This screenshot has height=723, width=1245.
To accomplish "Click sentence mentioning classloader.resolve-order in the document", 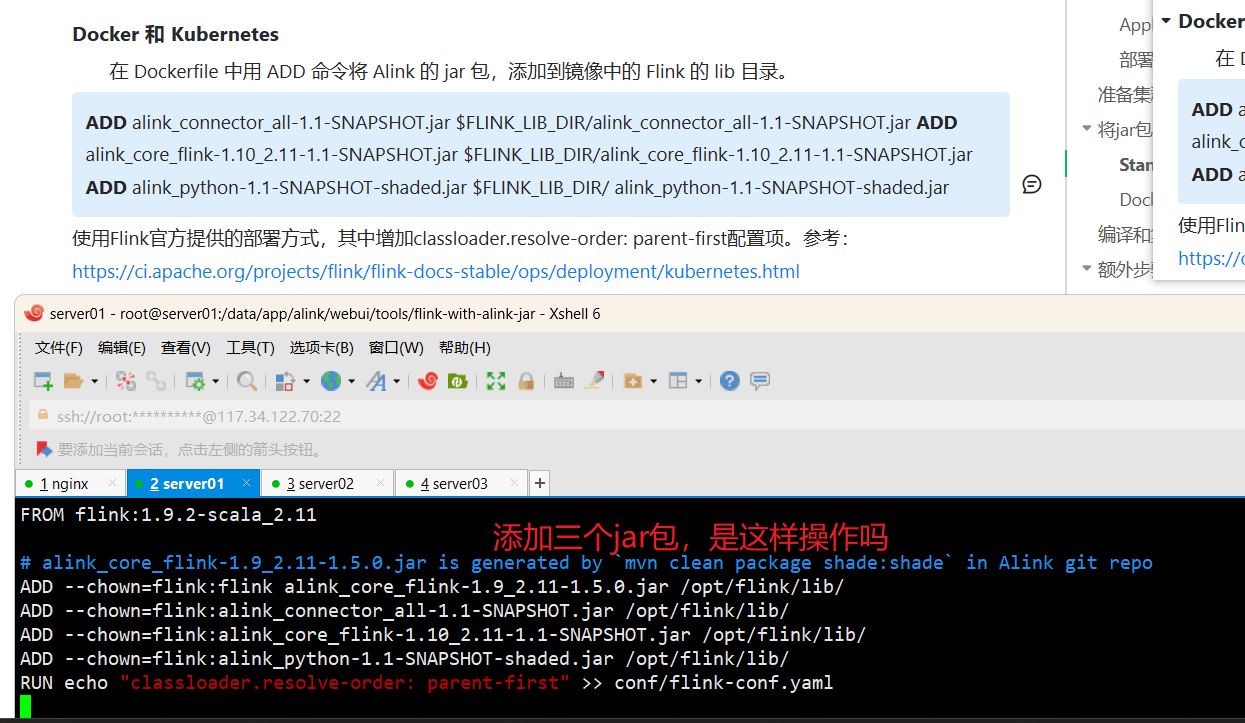I will [x=460, y=239].
